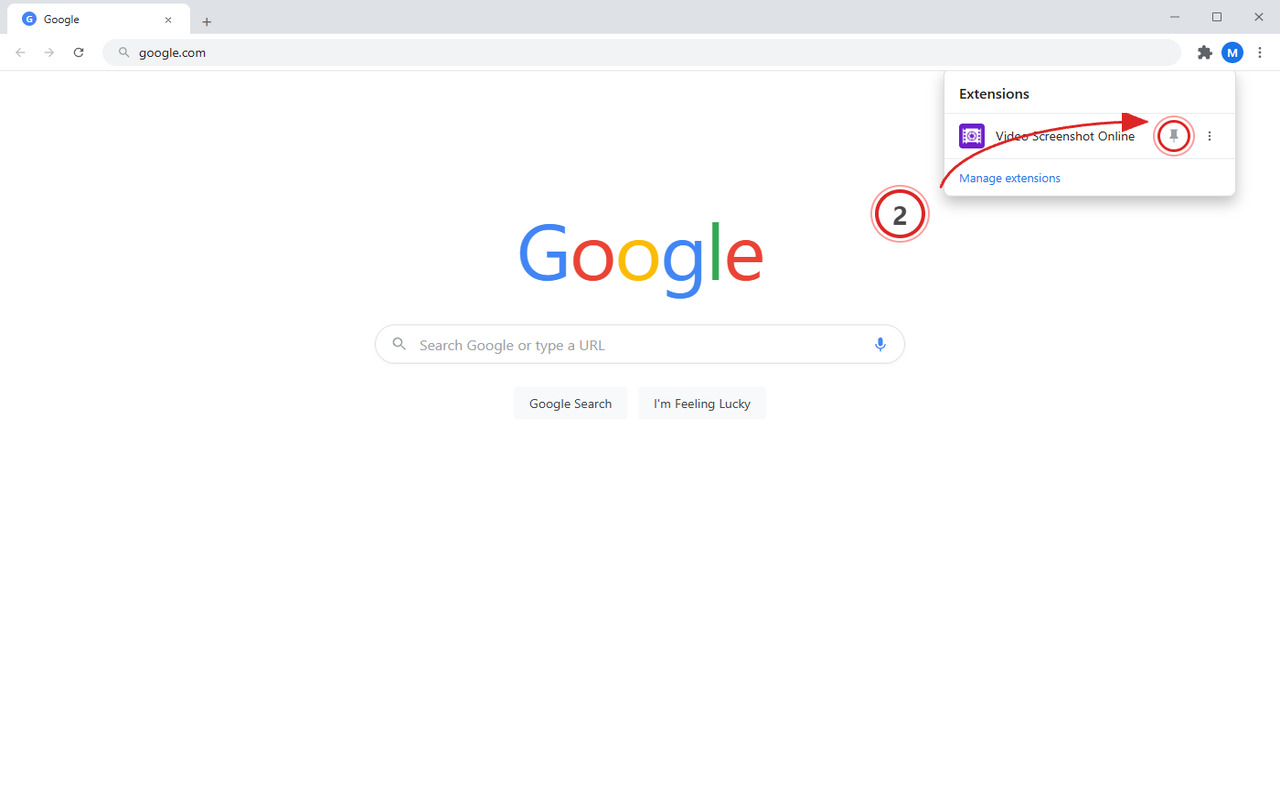Open the Manage extensions link
The width and height of the screenshot is (1280, 800).
click(1009, 178)
